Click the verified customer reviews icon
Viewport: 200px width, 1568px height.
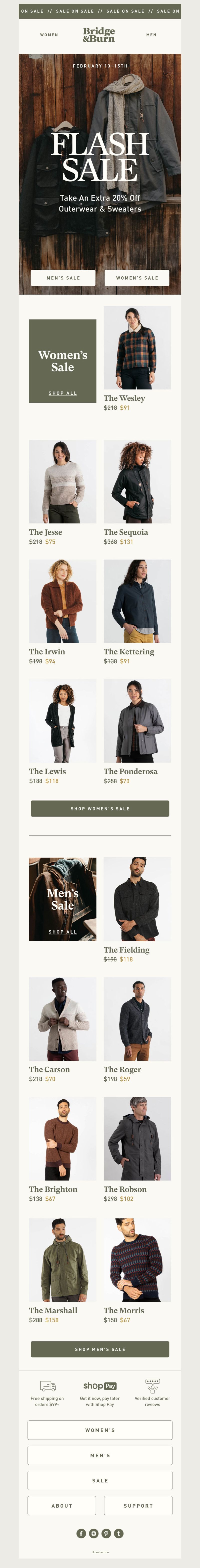152,1386
